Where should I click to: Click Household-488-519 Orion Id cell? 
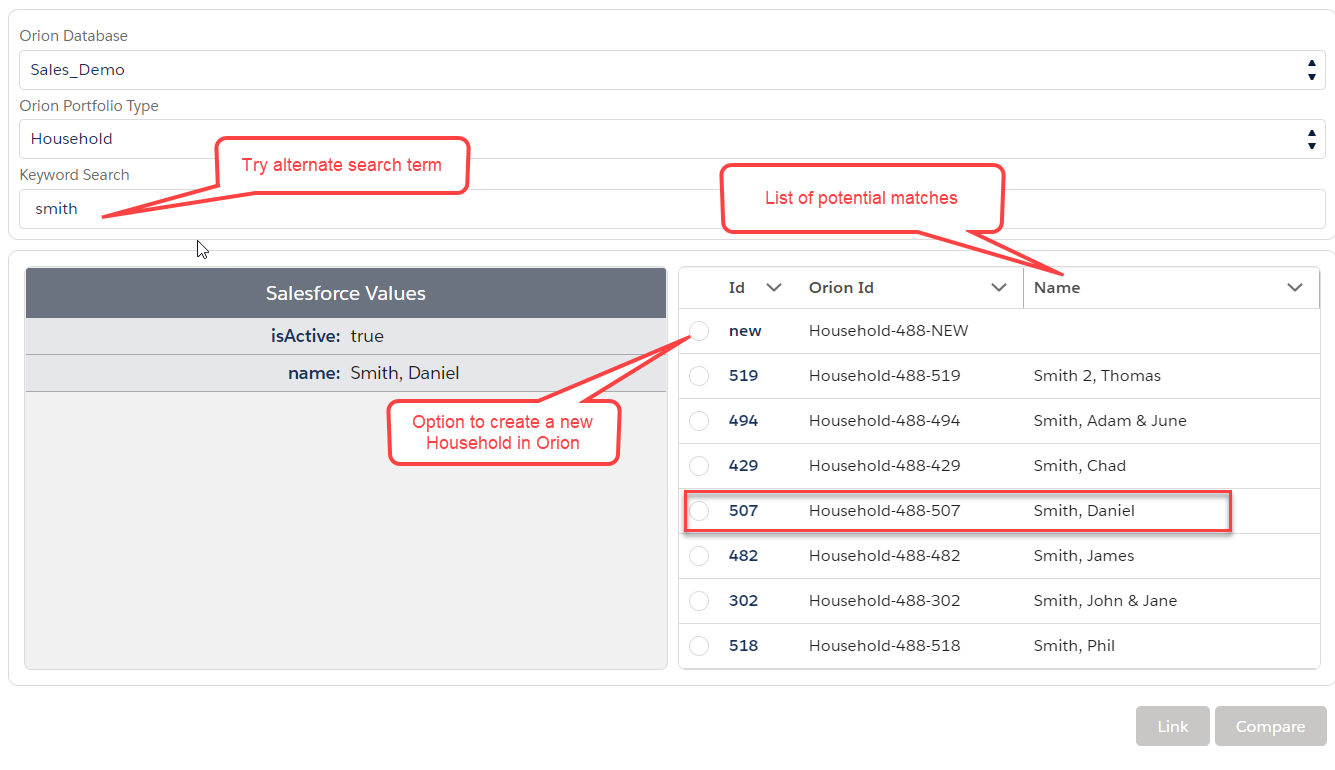[x=884, y=376]
